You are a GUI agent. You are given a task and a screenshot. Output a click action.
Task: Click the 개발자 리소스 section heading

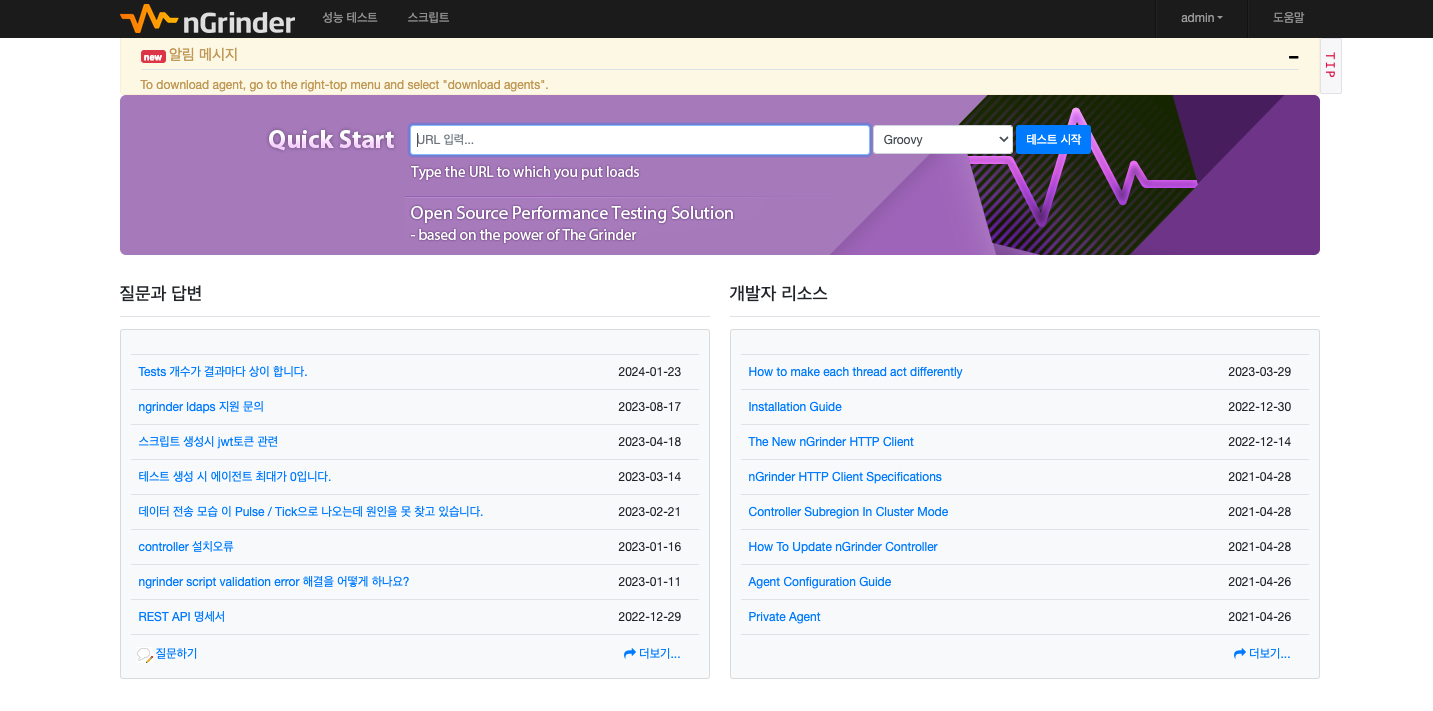[x=779, y=294]
